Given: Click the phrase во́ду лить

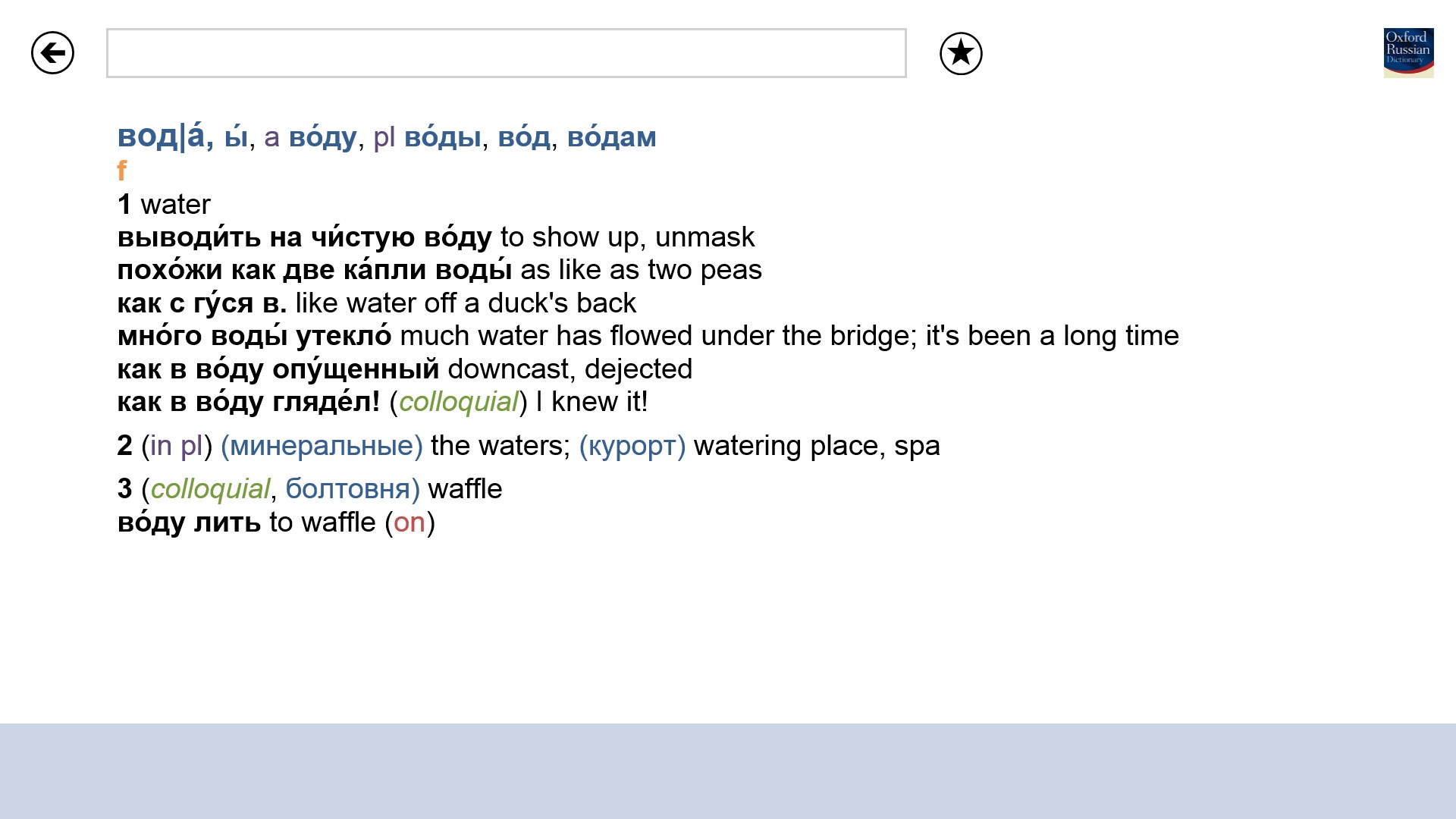Looking at the screenshot, I should [x=189, y=522].
